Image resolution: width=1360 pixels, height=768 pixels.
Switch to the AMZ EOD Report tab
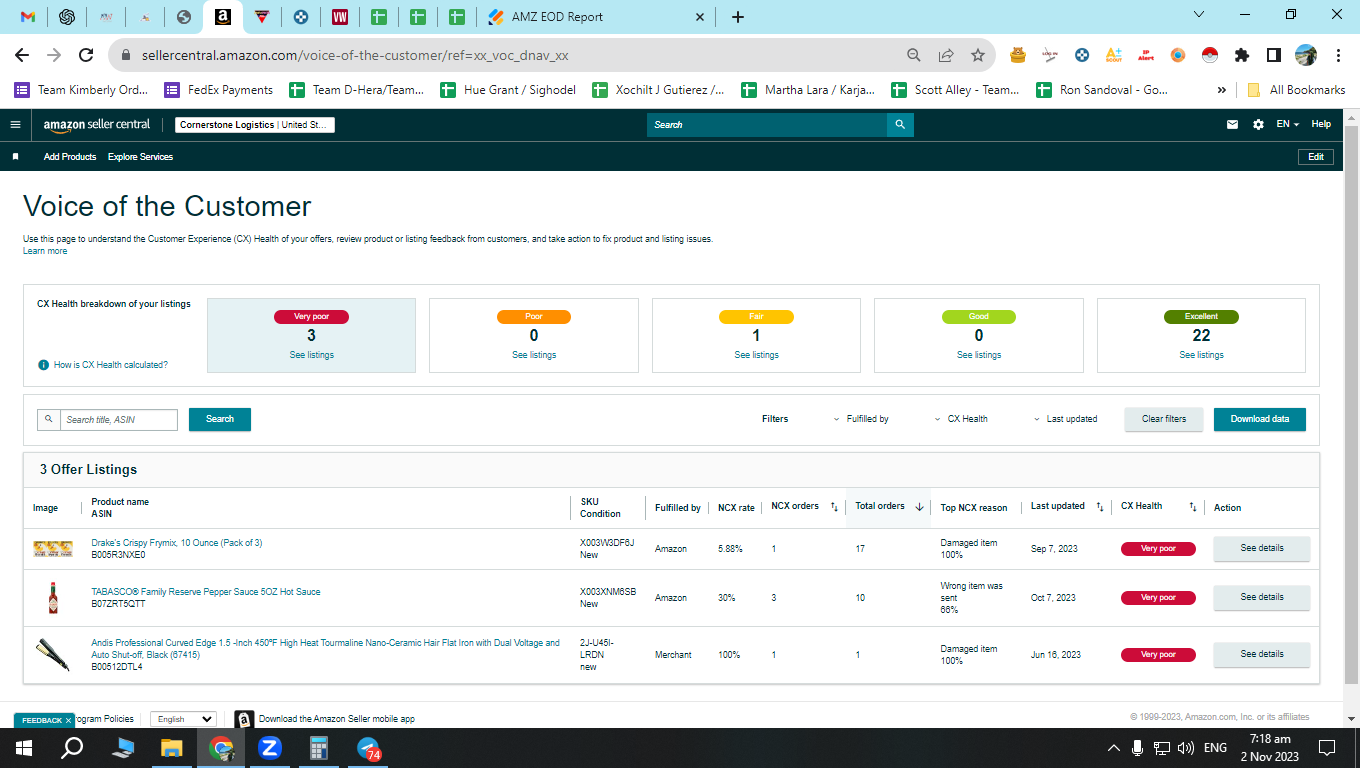596,17
